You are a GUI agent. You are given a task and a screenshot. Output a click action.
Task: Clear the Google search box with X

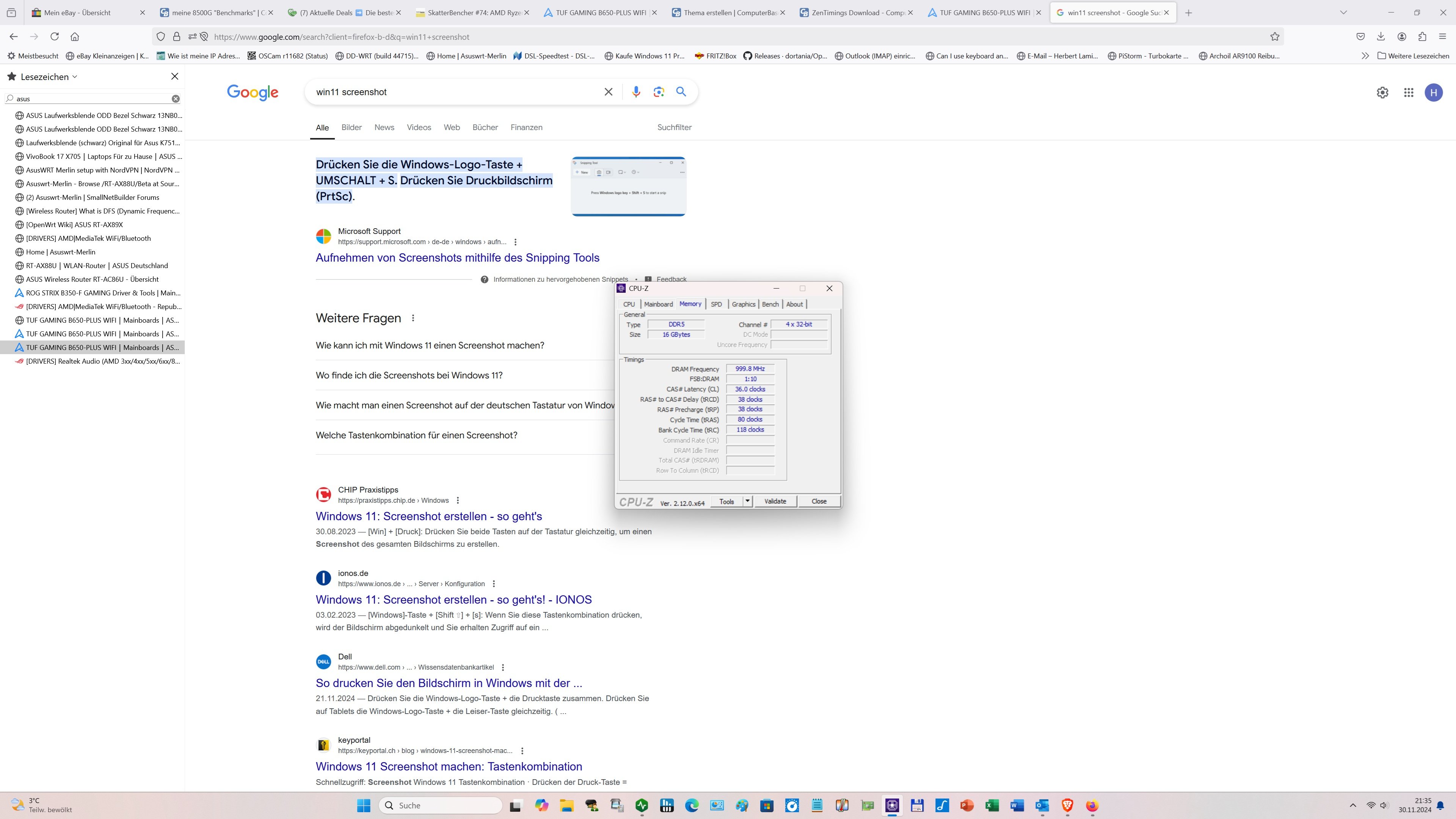tap(608, 91)
